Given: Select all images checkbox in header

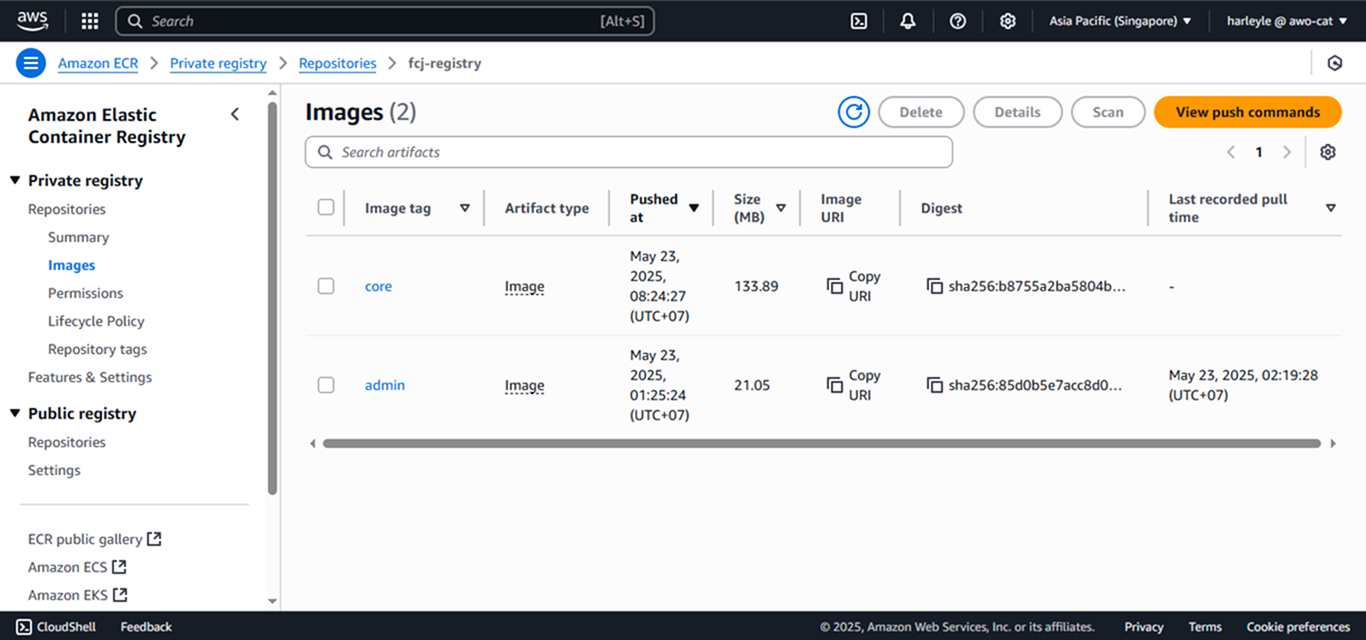Looking at the screenshot, I should [x=326, y=207].
